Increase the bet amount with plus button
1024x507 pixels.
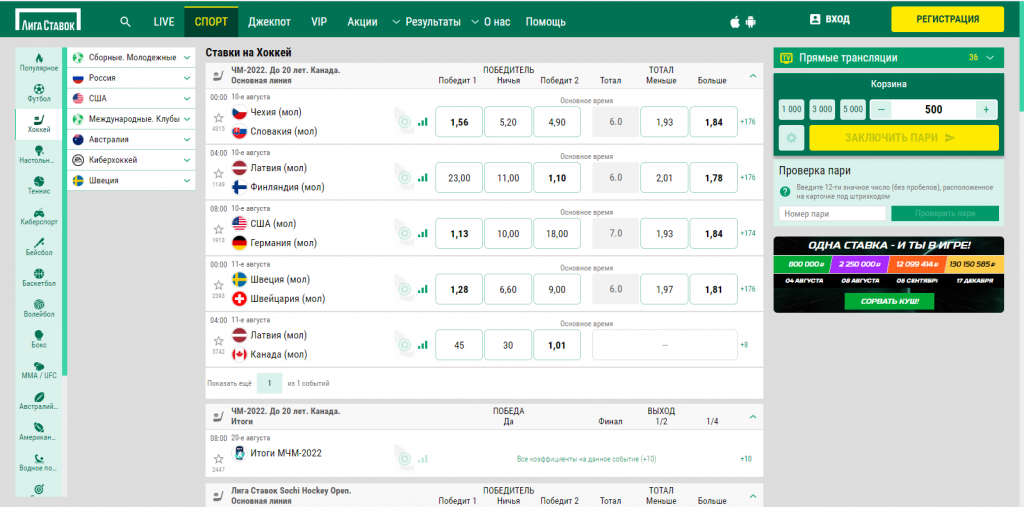[x=986, y=109]
